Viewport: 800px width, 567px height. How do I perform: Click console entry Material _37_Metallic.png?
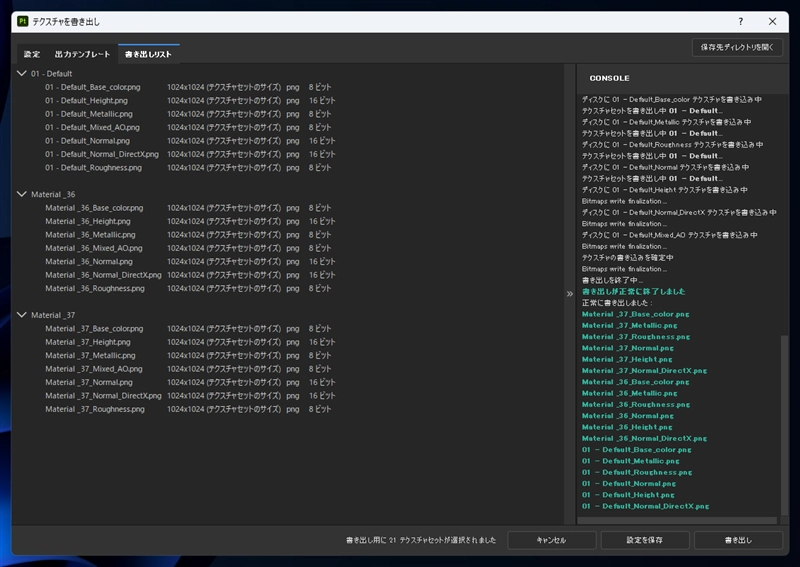[630, 326]
